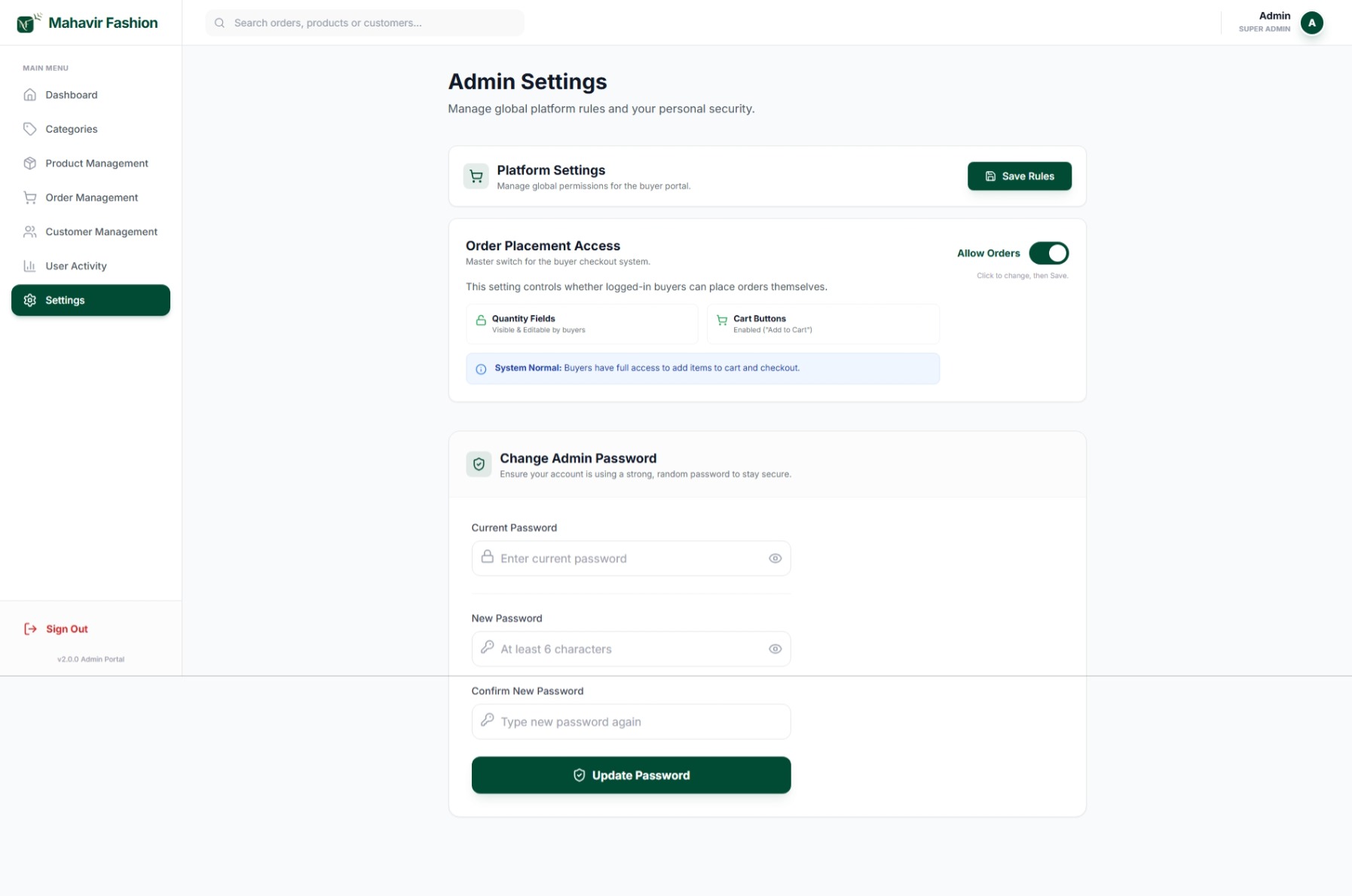Click the Admin avatar circle

click(1311, 23)
